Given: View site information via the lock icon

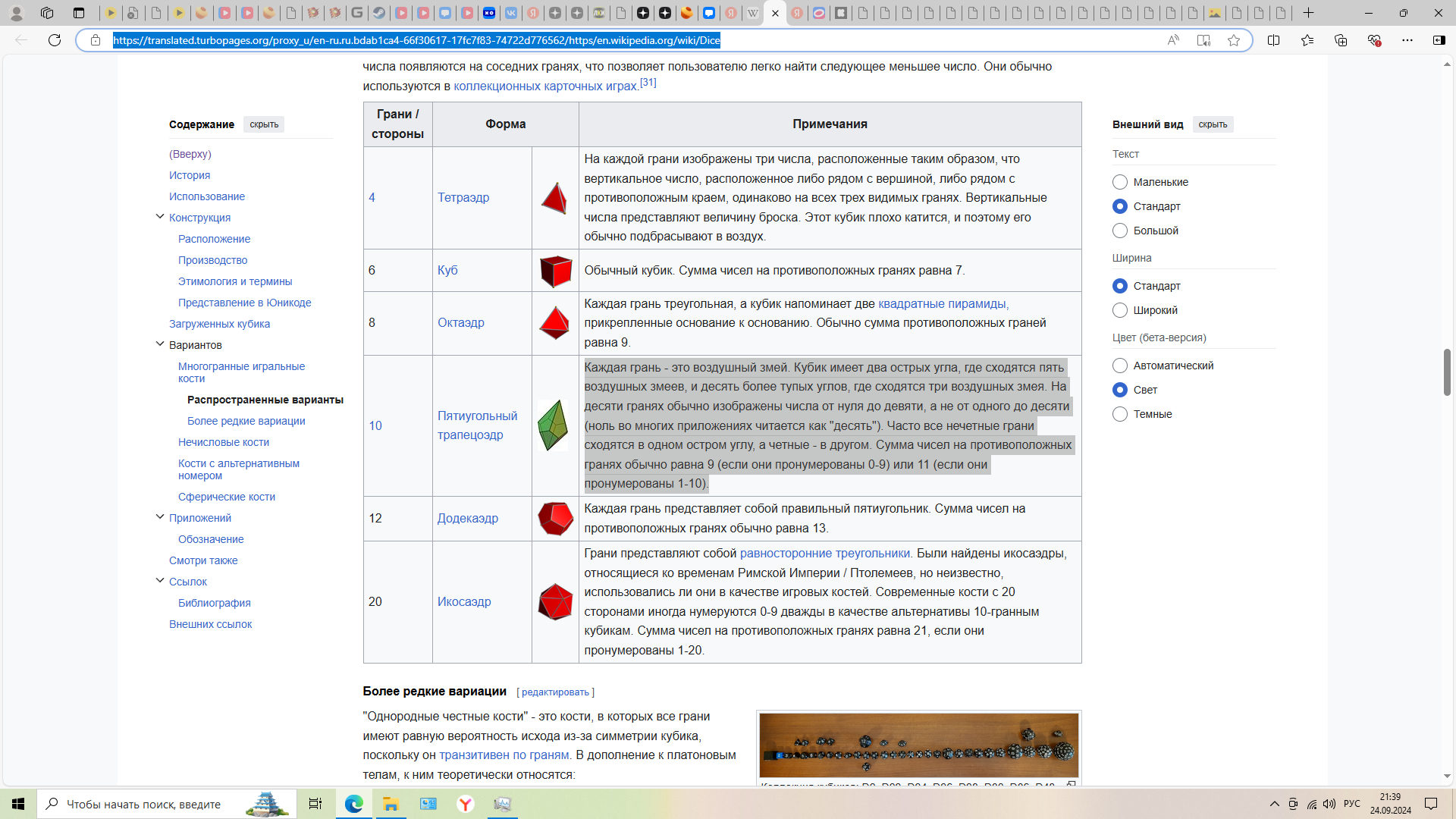Looking at the screenshot, I should pos(96,40).
